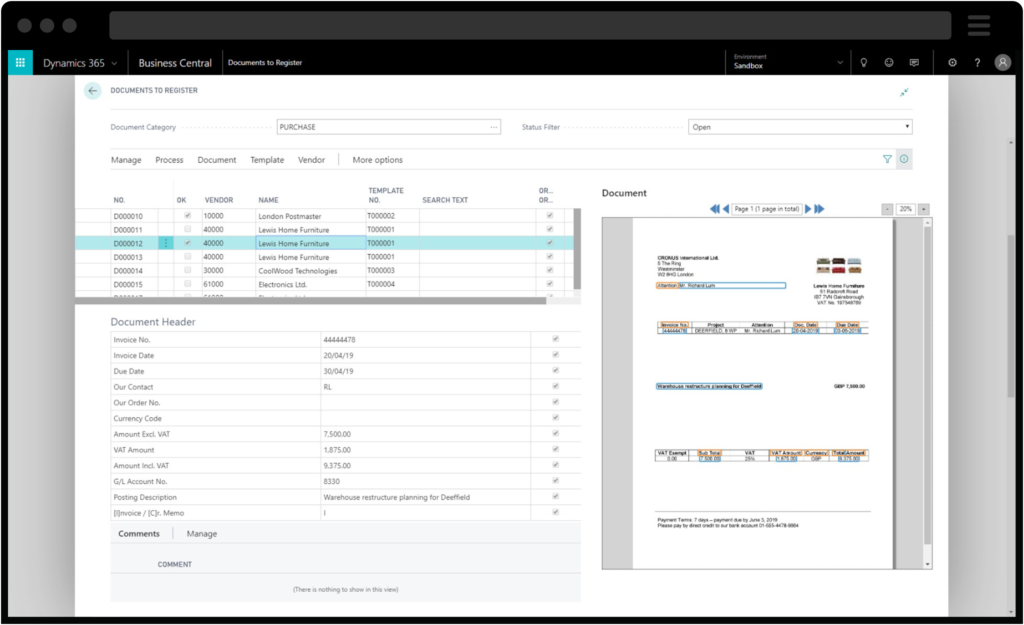Viewport: 1024px width, 625px height.
Task: Open the Process menu
Action: click(169, 160)
